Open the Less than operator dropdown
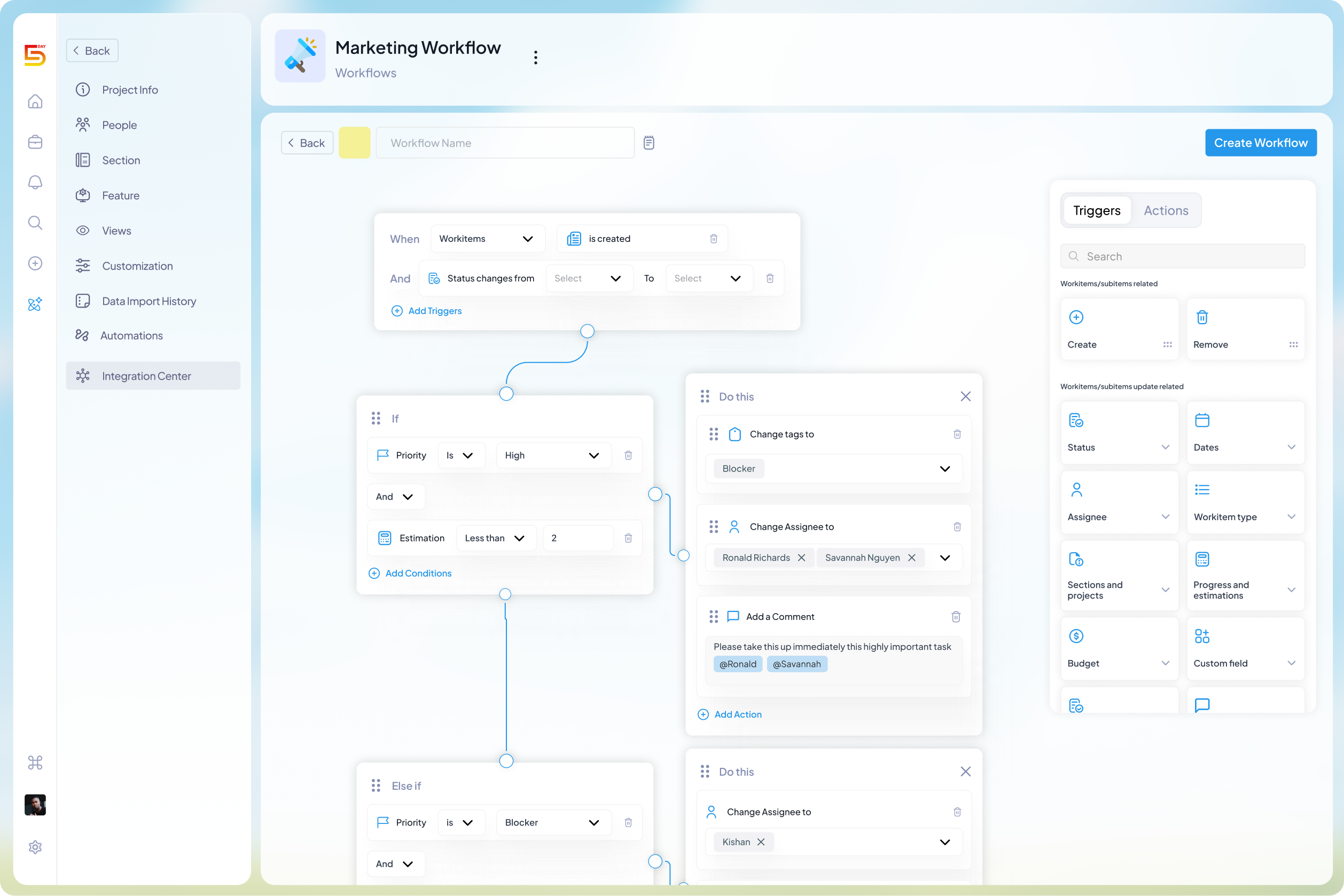 click(x=496, y=538)
